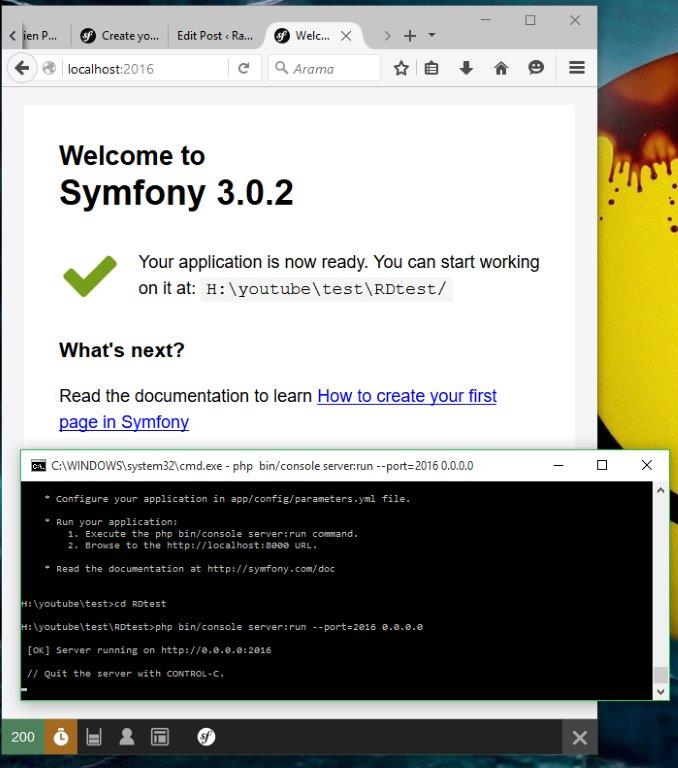Screen dimensions: 678x768
Task: Open the profiler user security icon
Action: [x=127, y=737]
